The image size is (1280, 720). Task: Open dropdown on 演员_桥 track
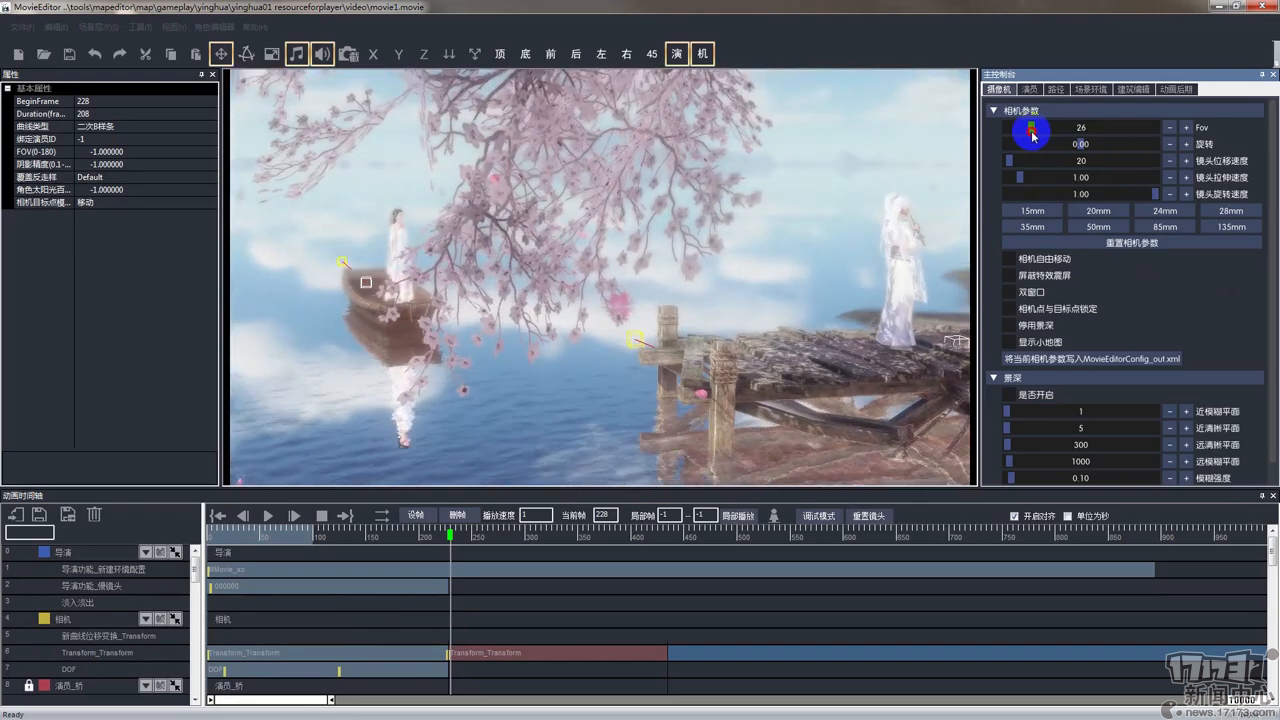[x=146, y=686]
